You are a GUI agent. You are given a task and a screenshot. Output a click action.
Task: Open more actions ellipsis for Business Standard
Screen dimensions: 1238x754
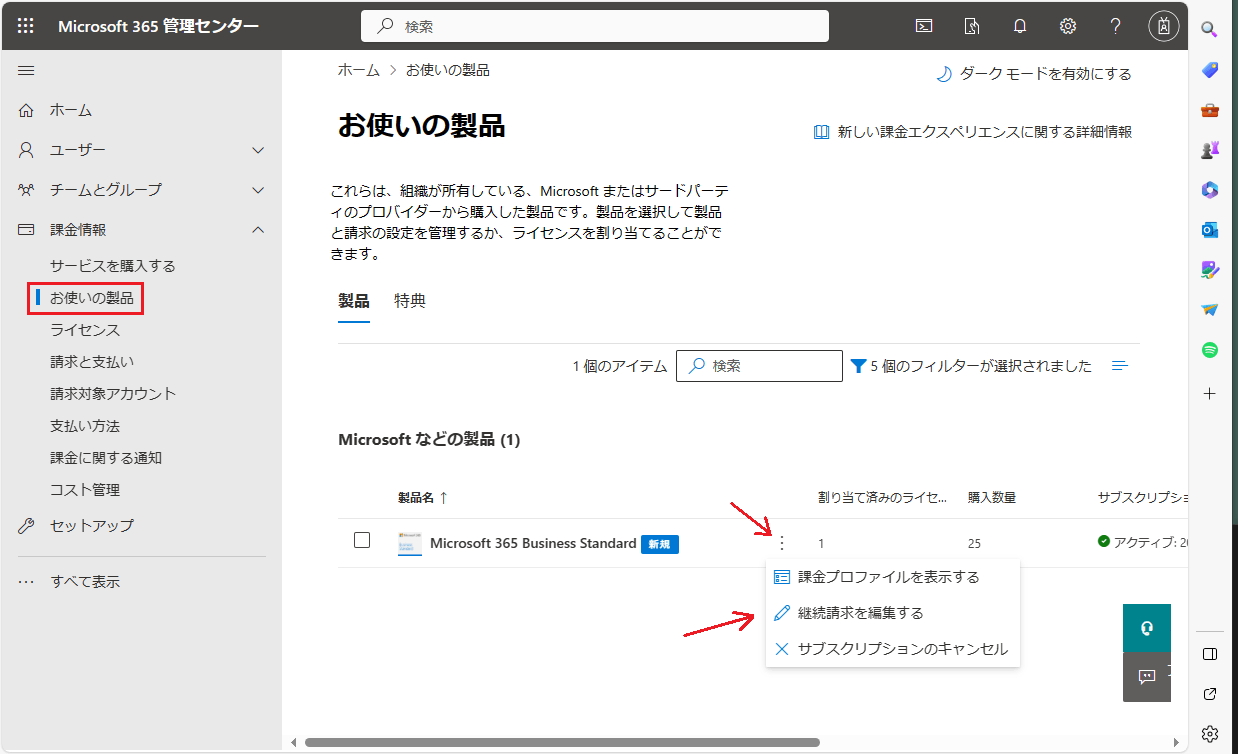tap(782, 543)
